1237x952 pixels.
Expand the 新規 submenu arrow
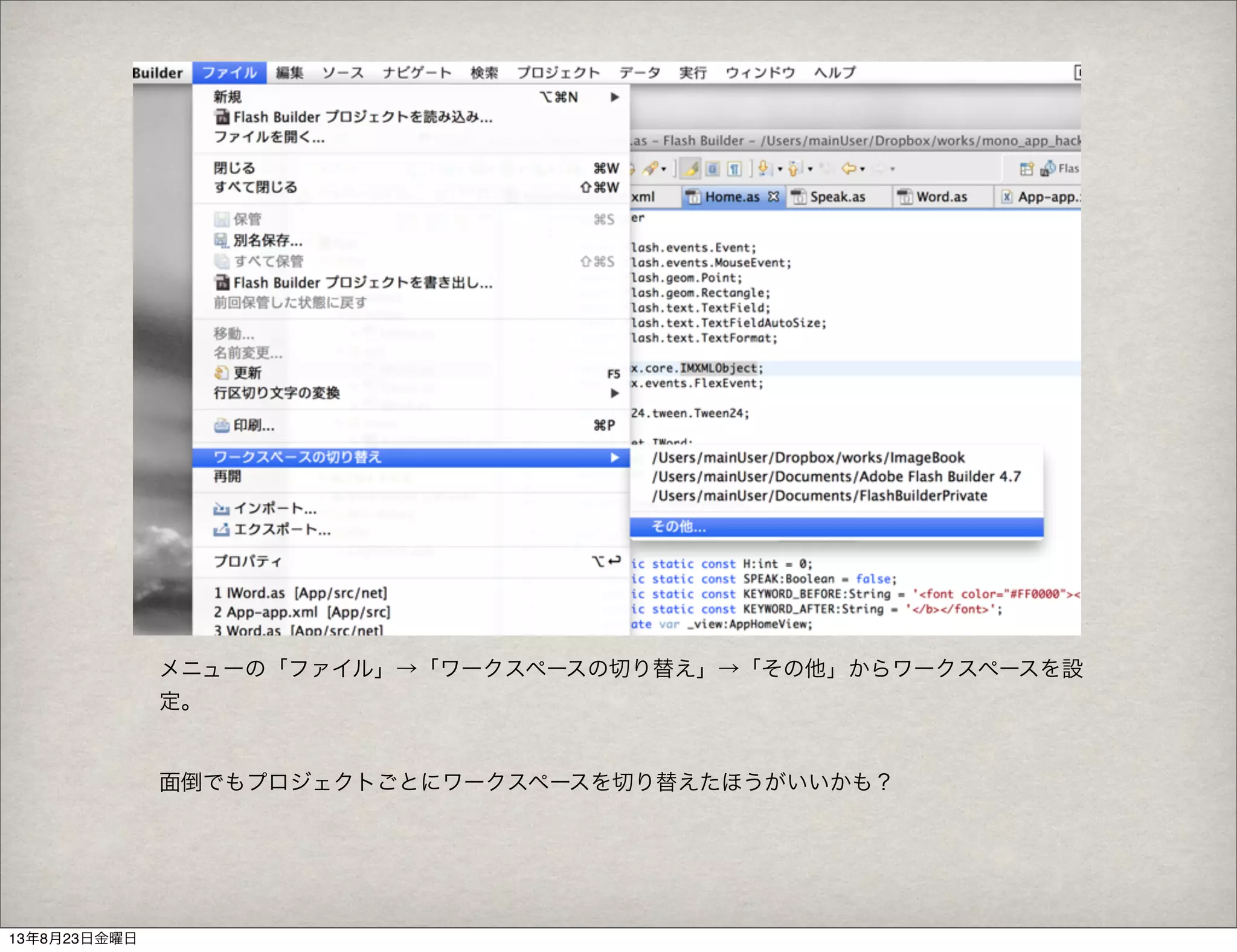coord(614,97)
